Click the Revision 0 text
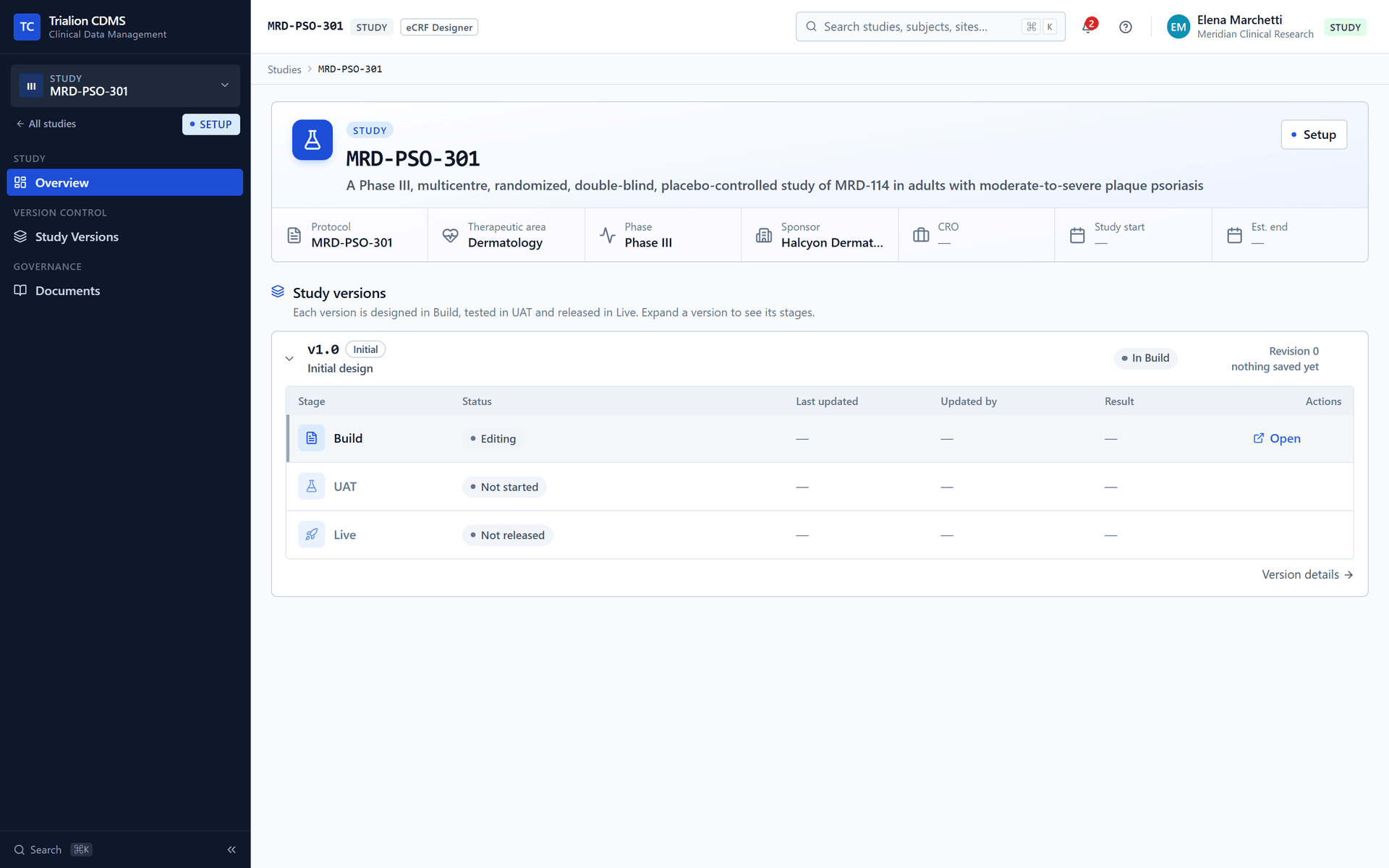The image size is (1389, 868). pos(1294,351)
